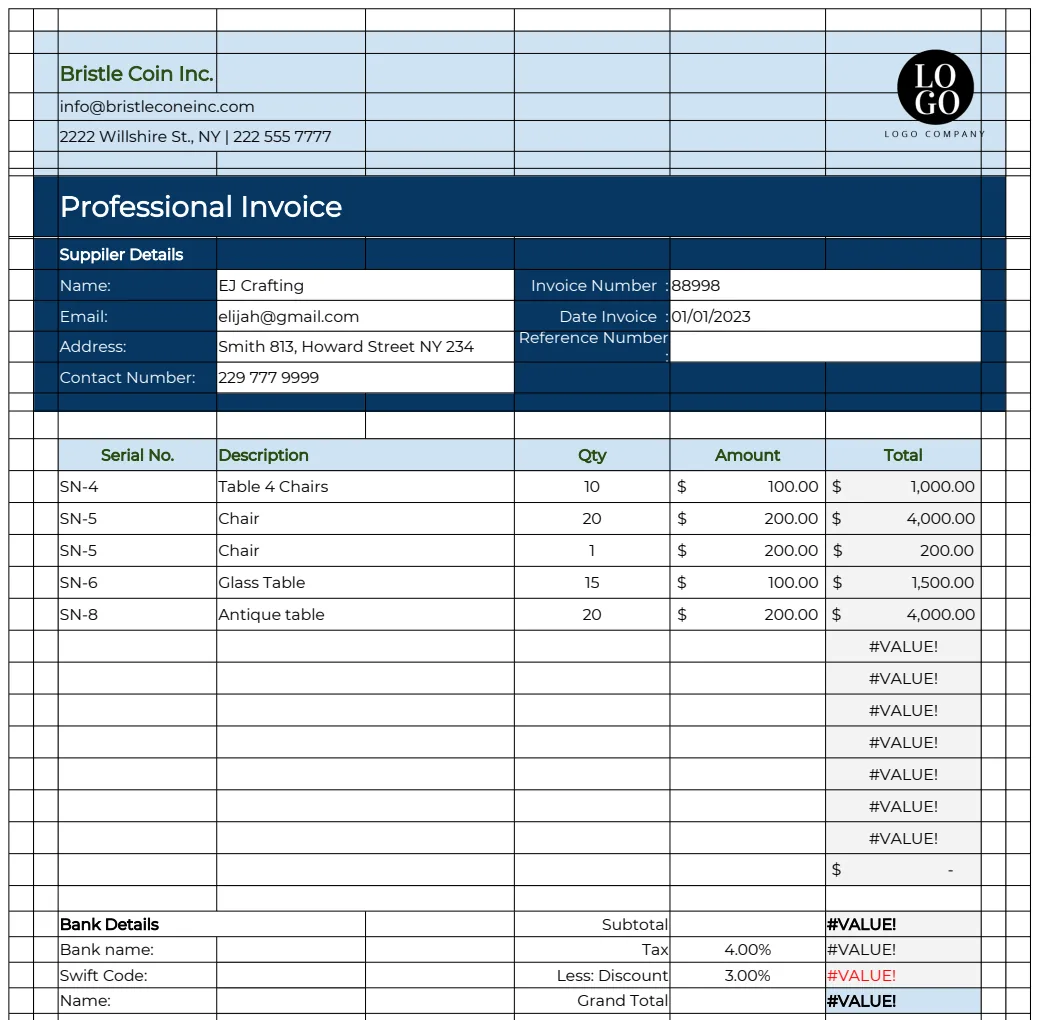Viewport: 1039px width, 1020px height.
Task: Select the Table 4 Chairs description cell
Action: 365,486
